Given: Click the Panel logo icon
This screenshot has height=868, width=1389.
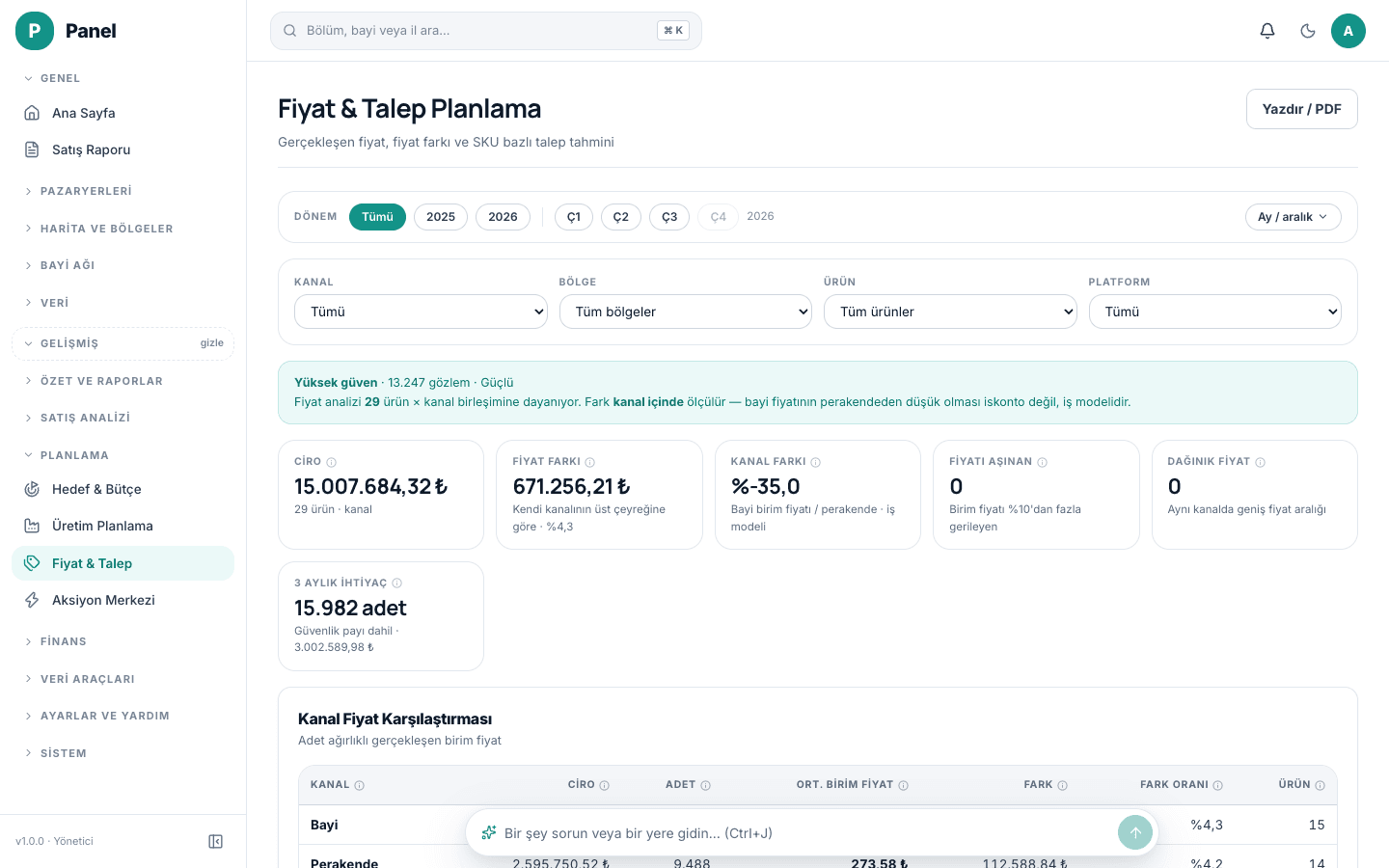Looking at the screenshot, I should tap(35, 31).
